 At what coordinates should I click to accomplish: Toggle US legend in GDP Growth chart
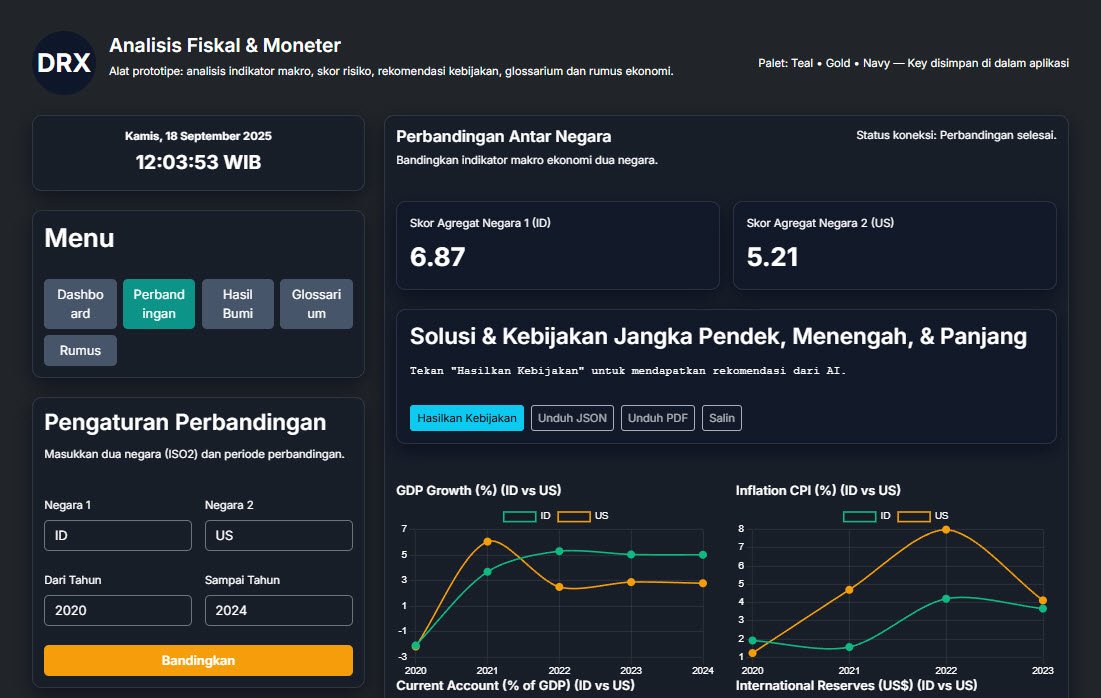pos(583,516)
